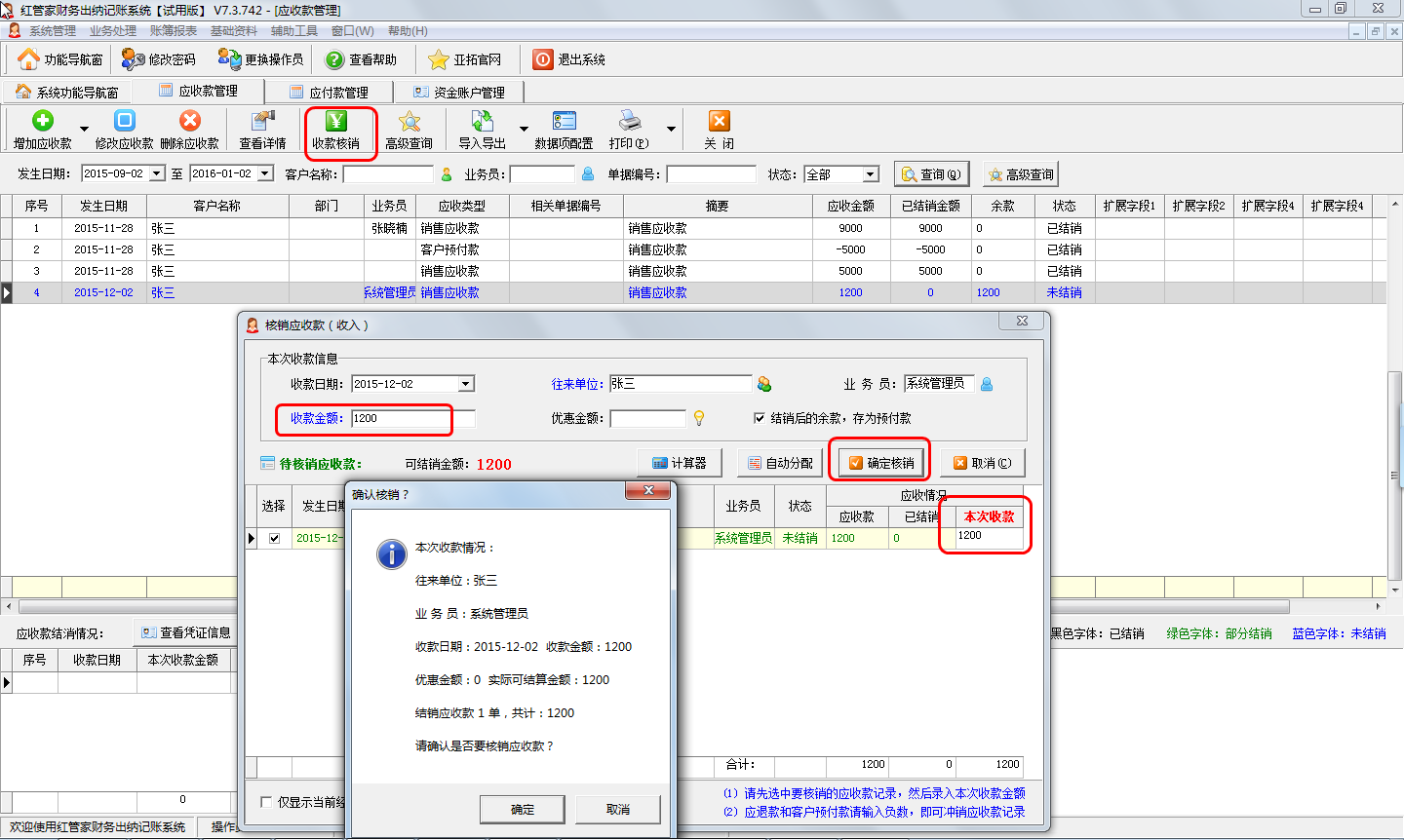Open the 计算器 calculator in the dialog
Image resolution: width=1404 pixels, height=840 pixels.
[x=680, y=463]
